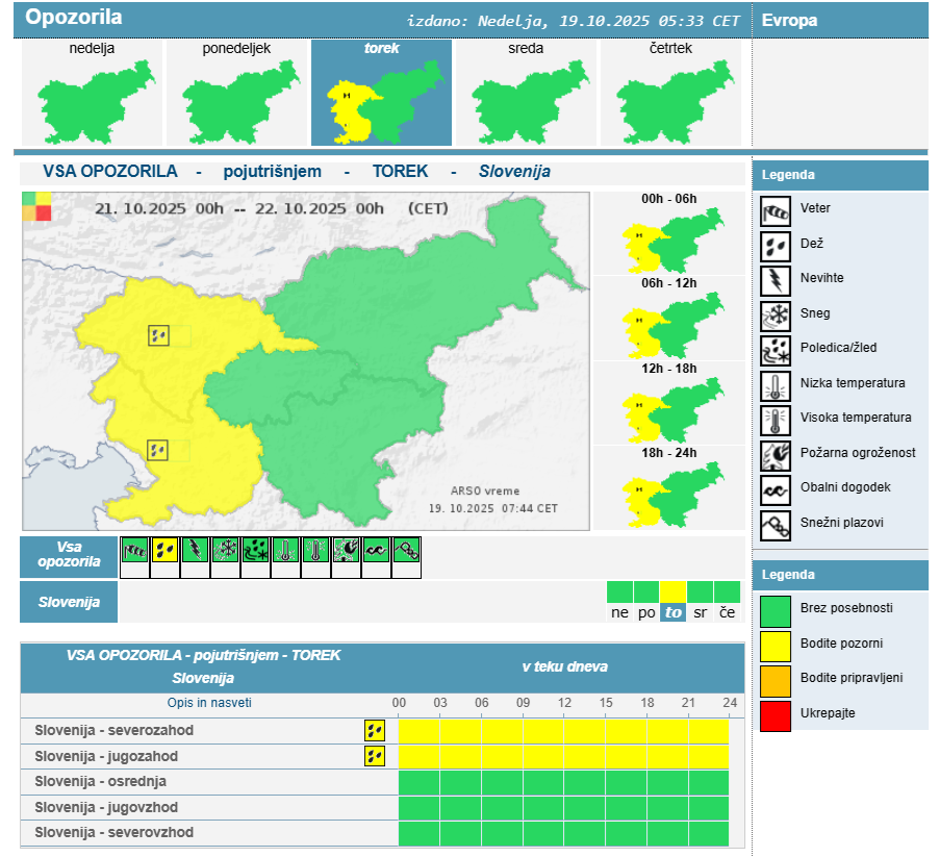This screenshot has width=940, height=857.
Task: Click the Vsa opozorila button
Action: (x=69, y=555)
